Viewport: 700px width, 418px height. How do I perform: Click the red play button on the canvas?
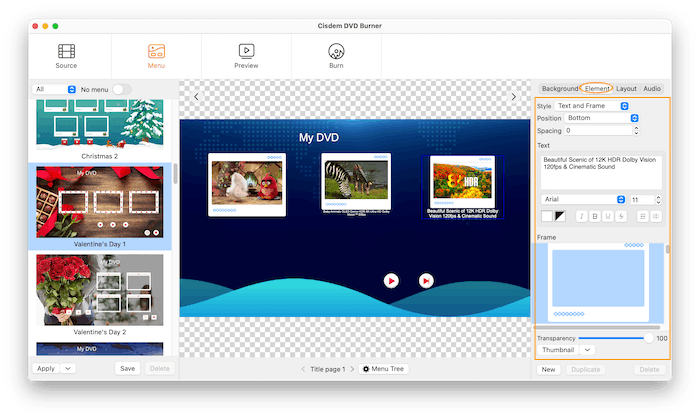coord(391,281)
